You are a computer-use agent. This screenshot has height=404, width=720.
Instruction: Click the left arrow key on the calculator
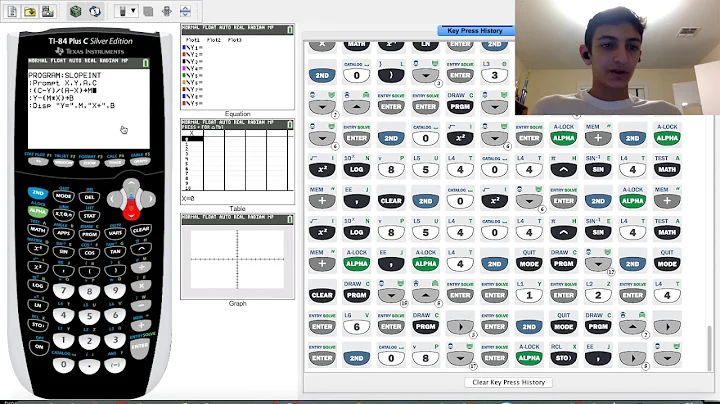(x=113, y=199)
